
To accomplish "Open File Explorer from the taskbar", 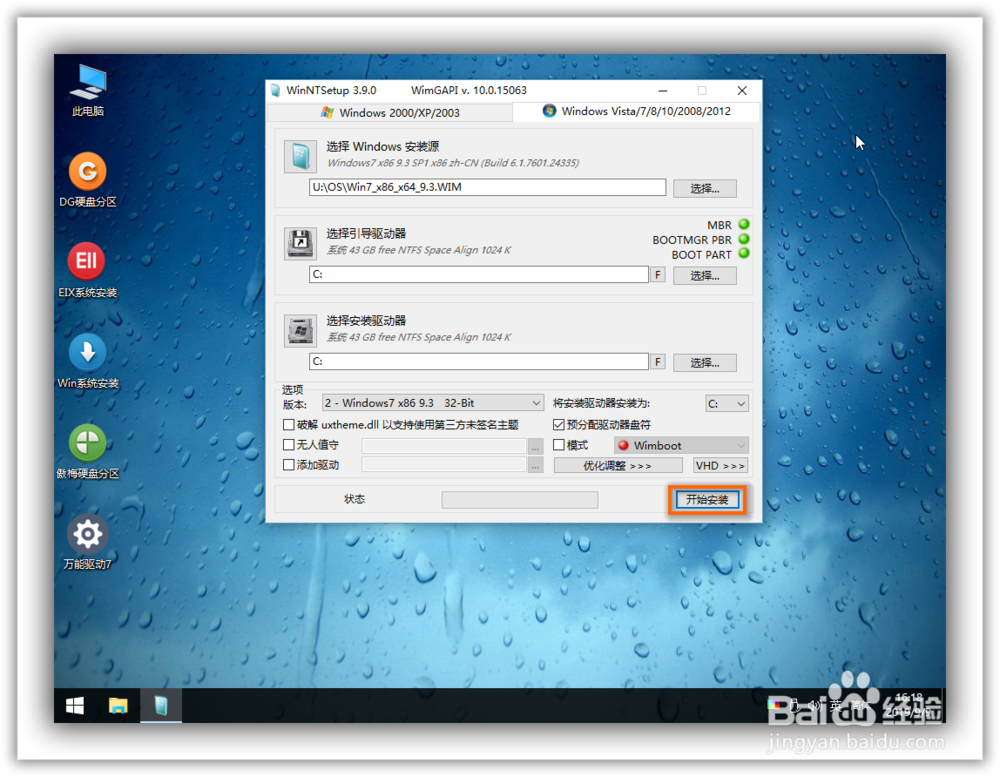I will pos(118,706).
